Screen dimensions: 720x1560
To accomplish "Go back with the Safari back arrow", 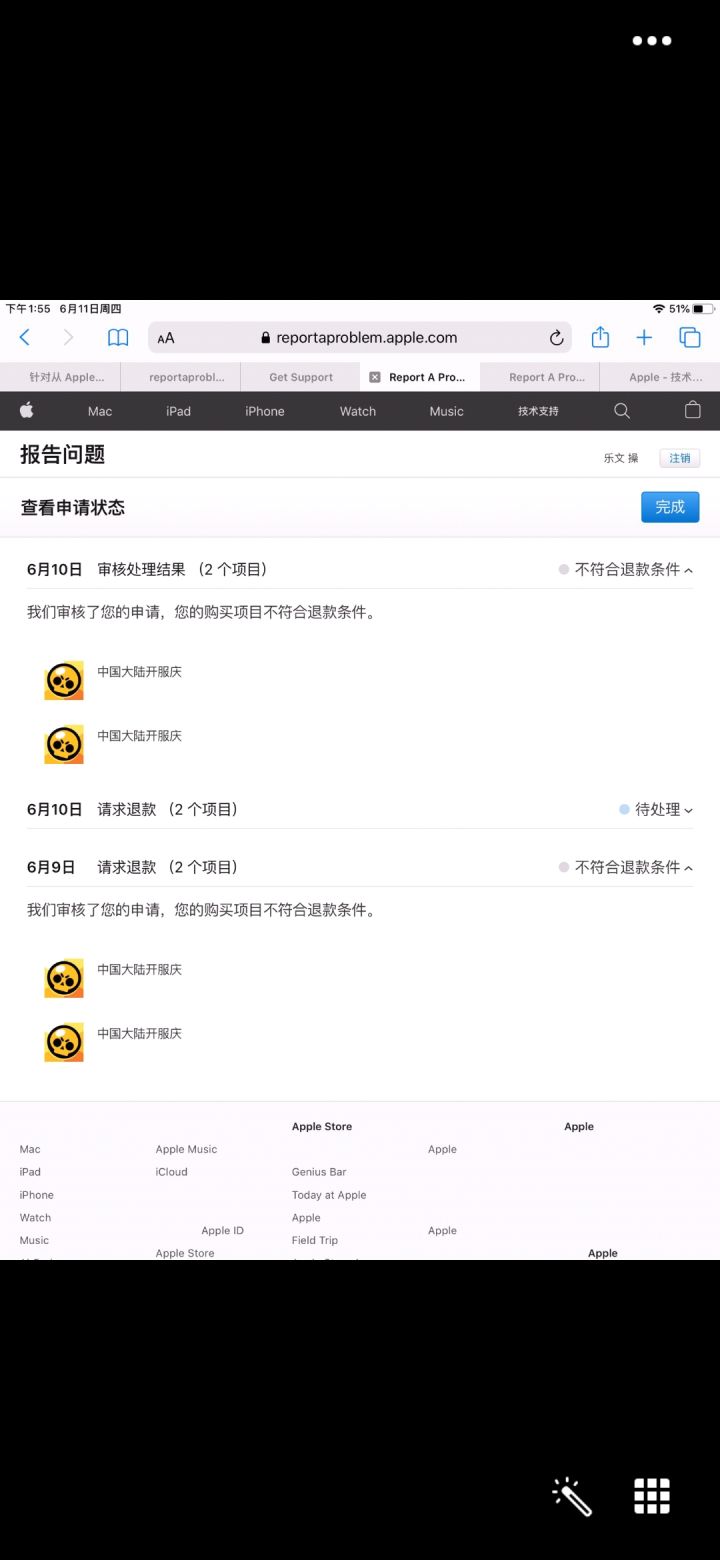I will [x=25, y=338].
